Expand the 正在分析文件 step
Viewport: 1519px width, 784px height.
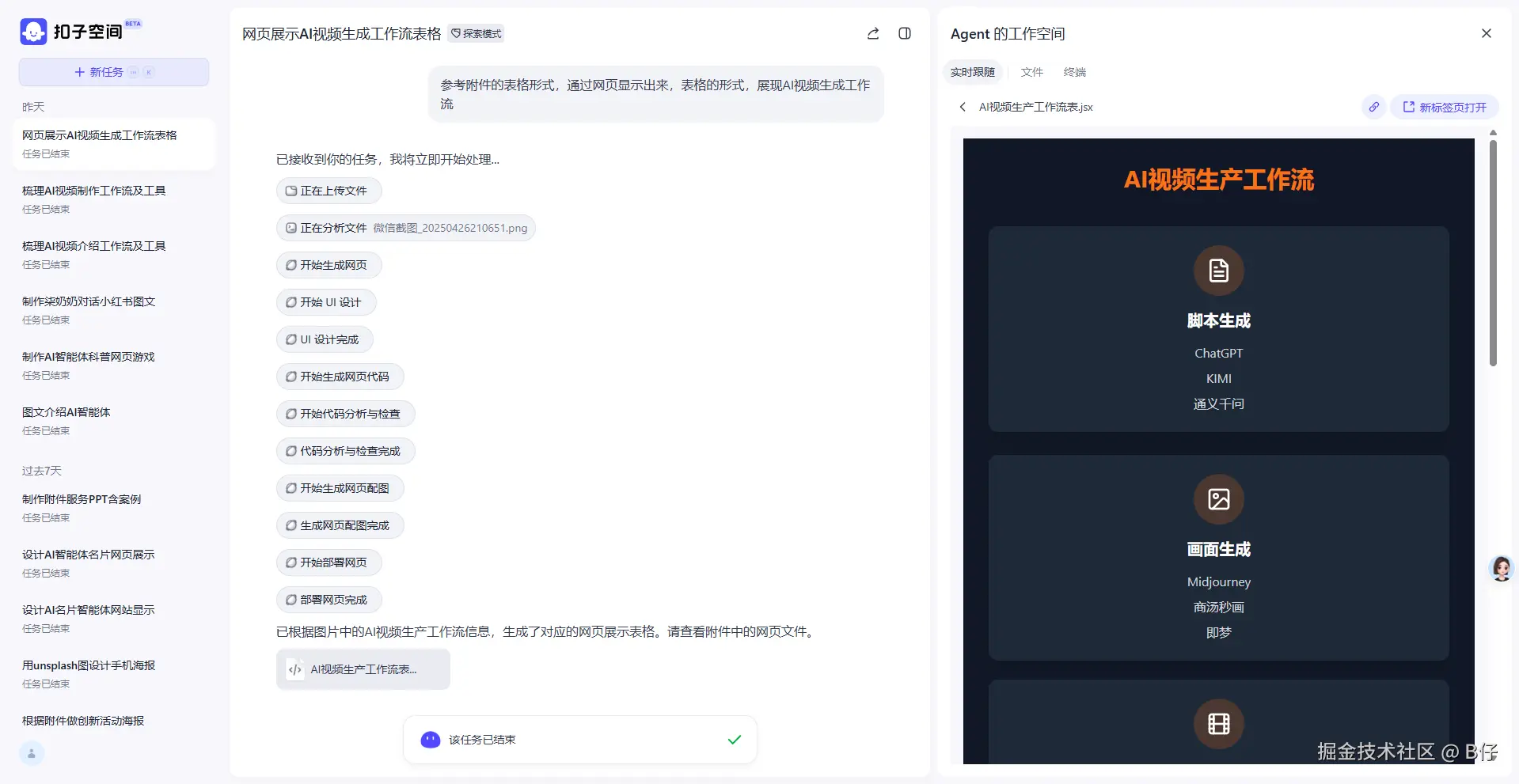pos(406,228)
